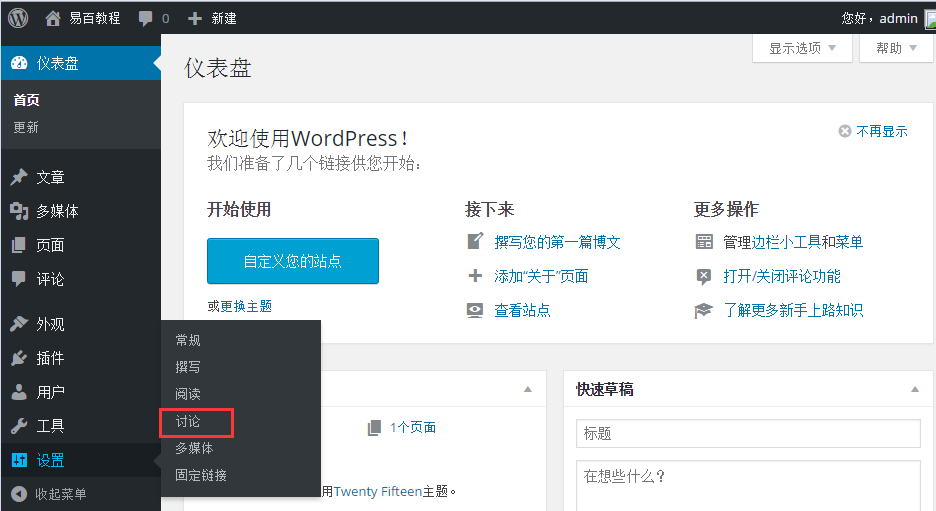Select 固定链接 in the settings submenu
This screenshot has height=511, width=936.
(201, 475)
